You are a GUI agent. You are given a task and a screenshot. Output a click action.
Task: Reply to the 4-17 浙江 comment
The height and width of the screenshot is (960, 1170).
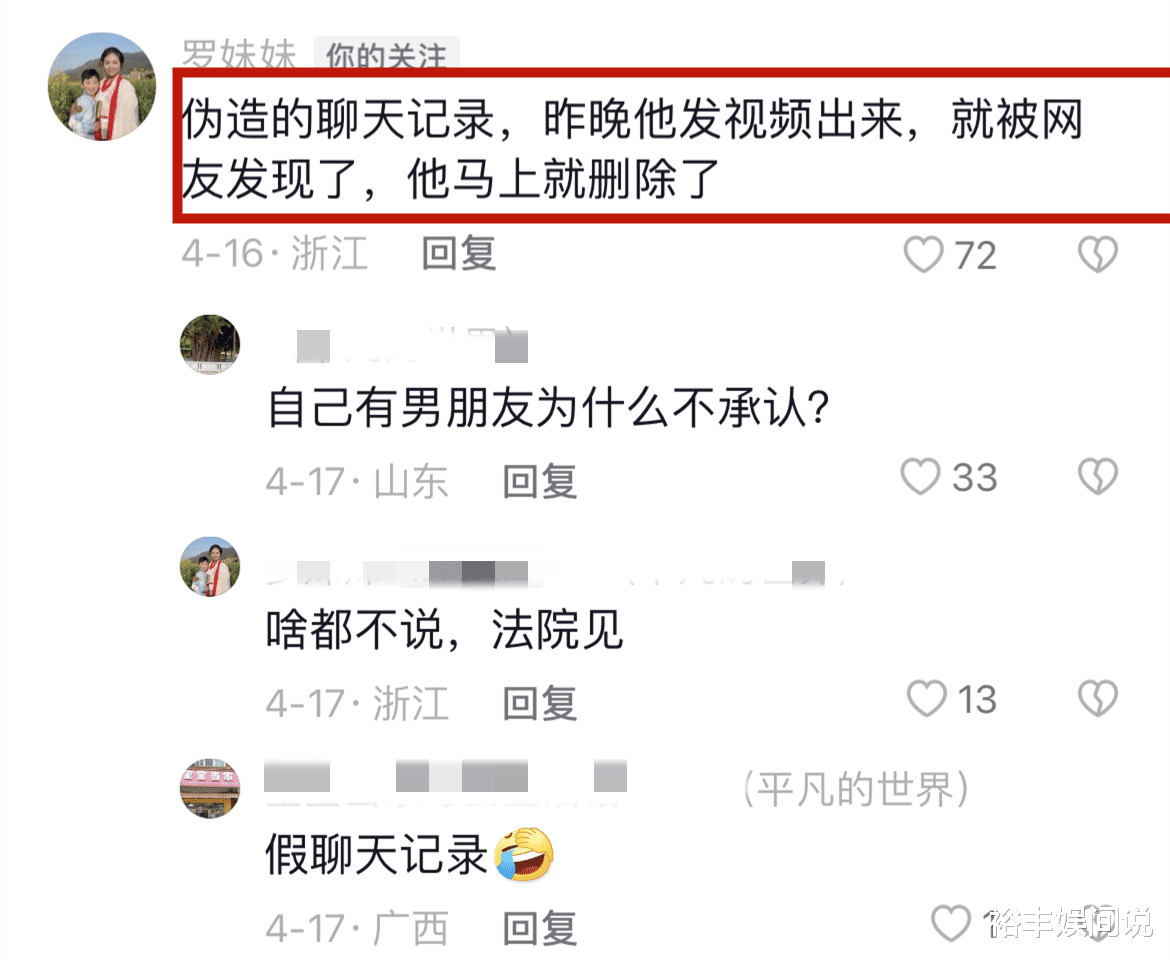coord(539,703)
